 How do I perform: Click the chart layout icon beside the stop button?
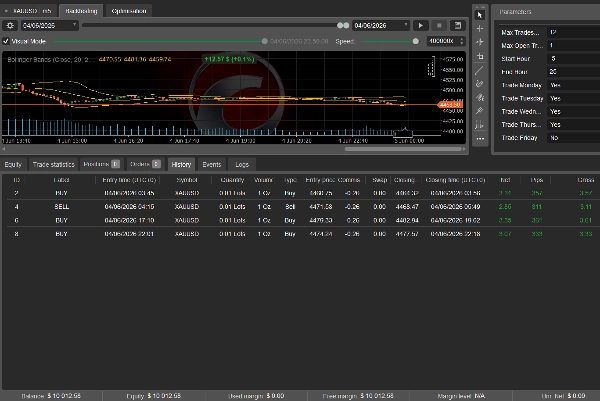457,26
